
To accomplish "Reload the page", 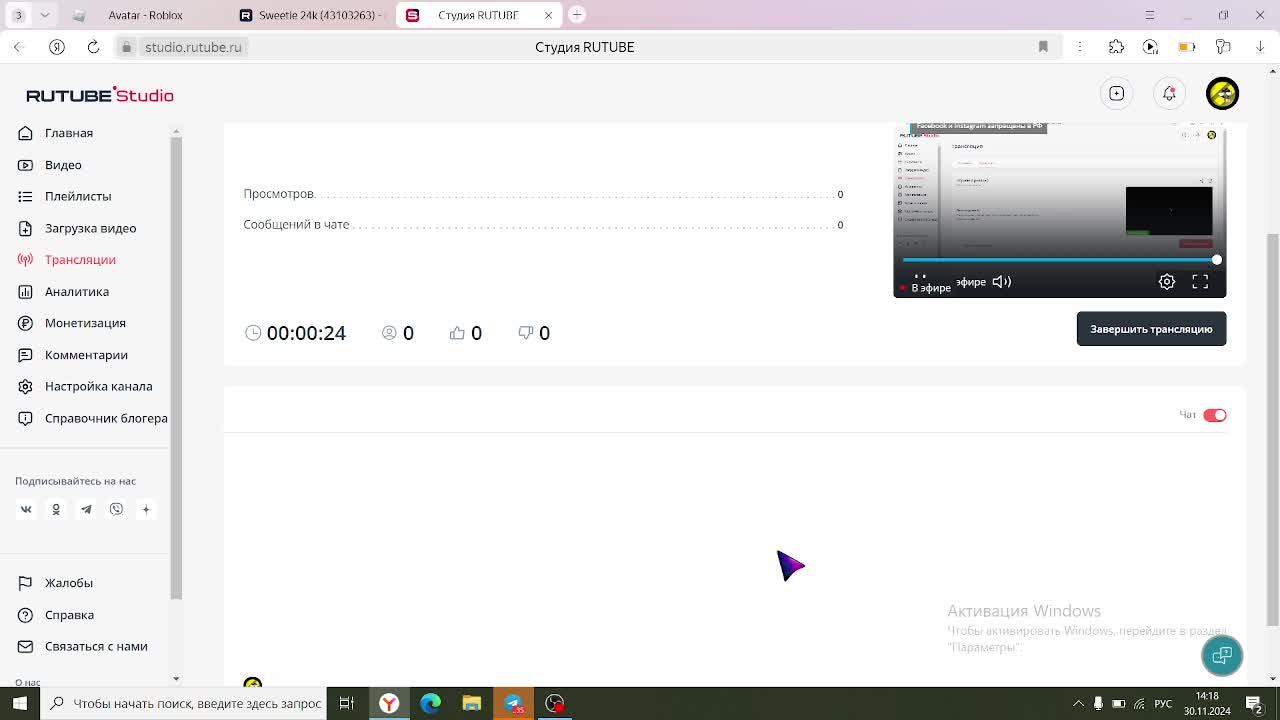I will click(x=93, y=47).
